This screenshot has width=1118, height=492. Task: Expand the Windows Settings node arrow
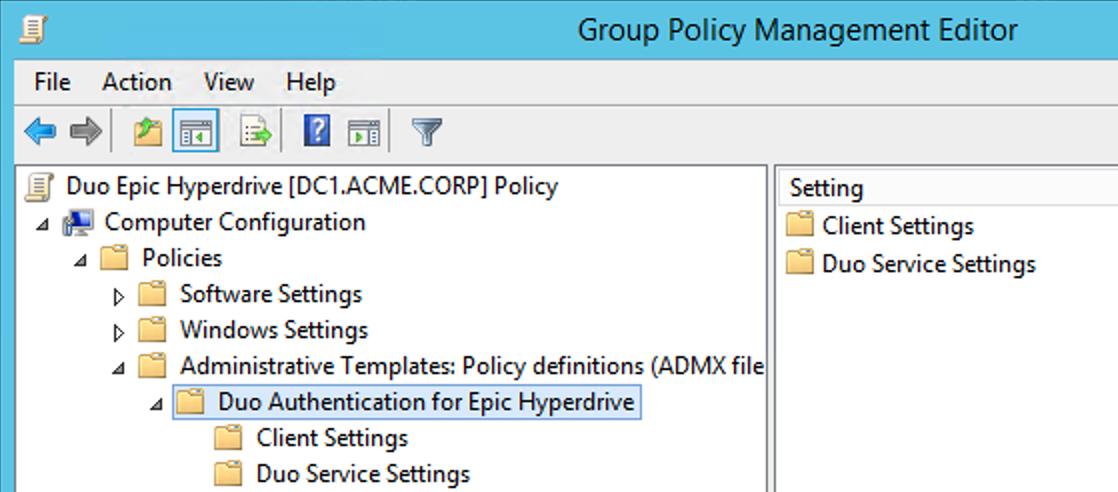(119, 332)
